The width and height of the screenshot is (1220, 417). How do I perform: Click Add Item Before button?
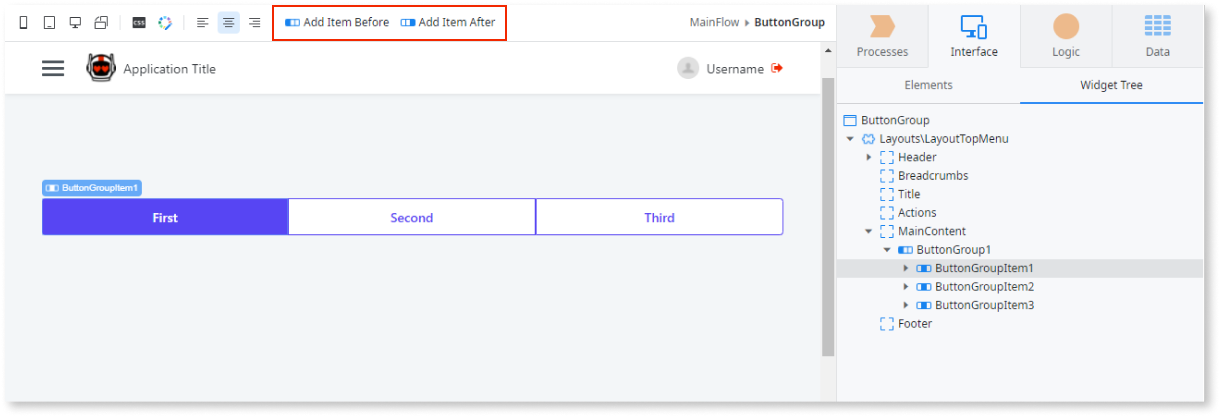click(337, 22)
